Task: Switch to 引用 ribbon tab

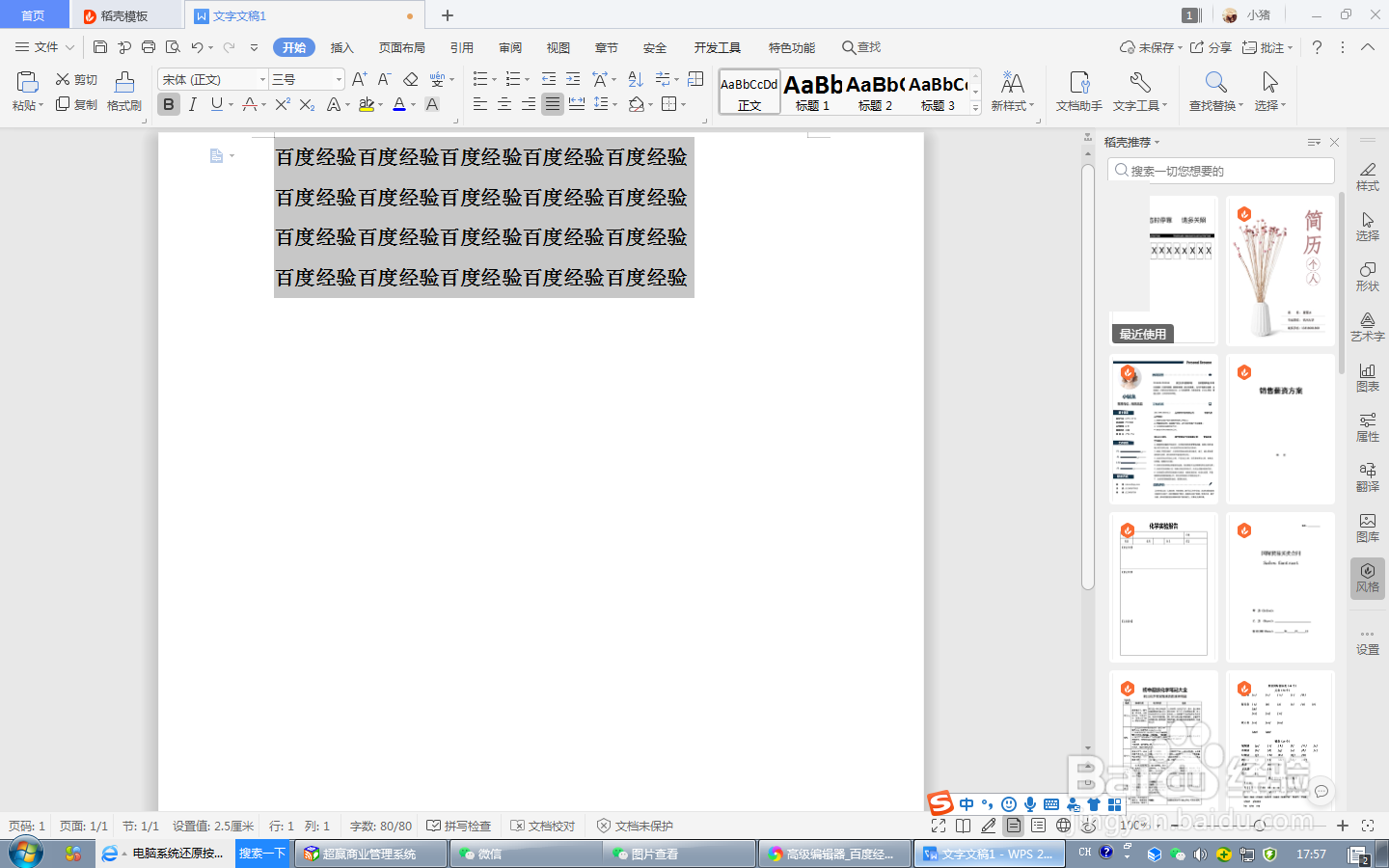Action: click(462, 47)
